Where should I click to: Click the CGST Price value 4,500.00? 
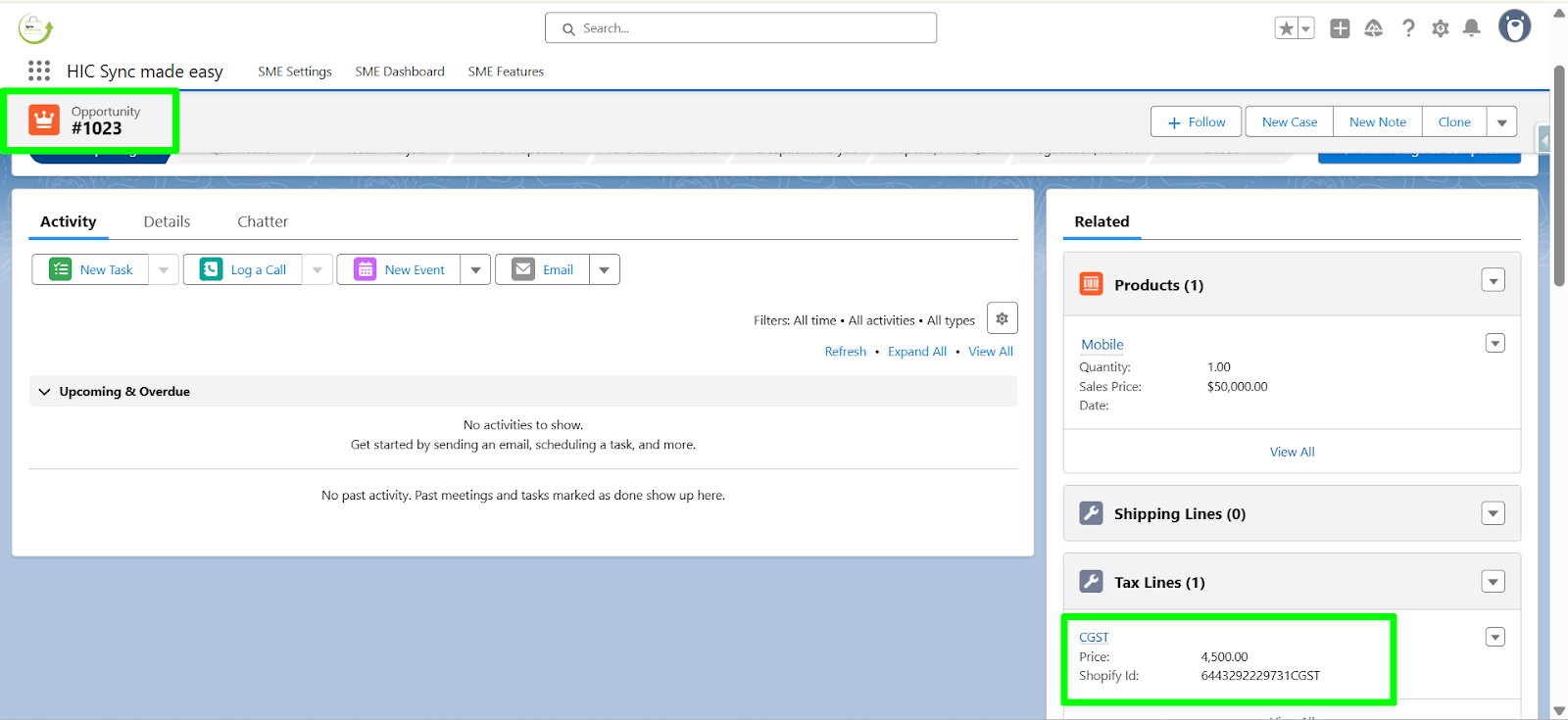(1225, 657)
